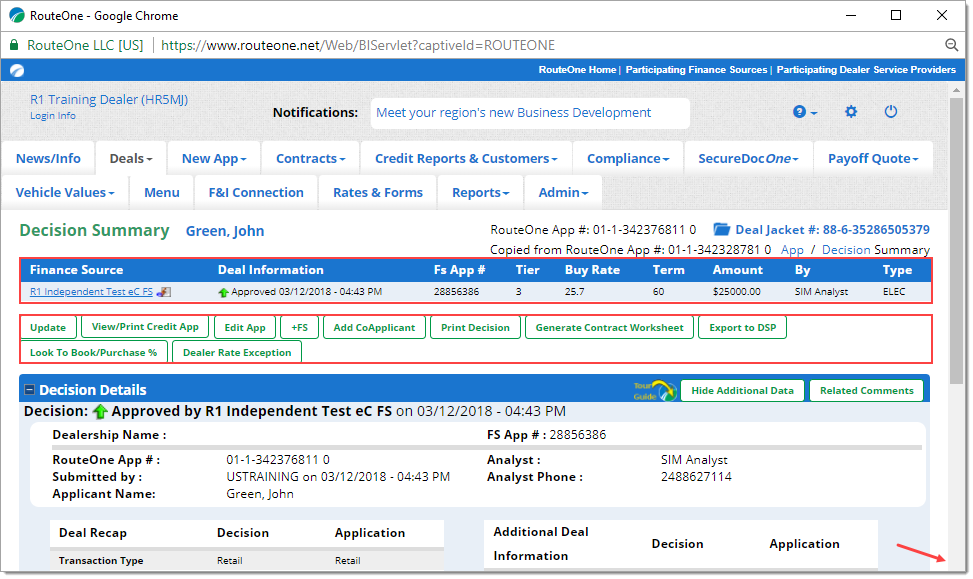
Task: Click Add CoApplicant button
Action: coord(374,328)
